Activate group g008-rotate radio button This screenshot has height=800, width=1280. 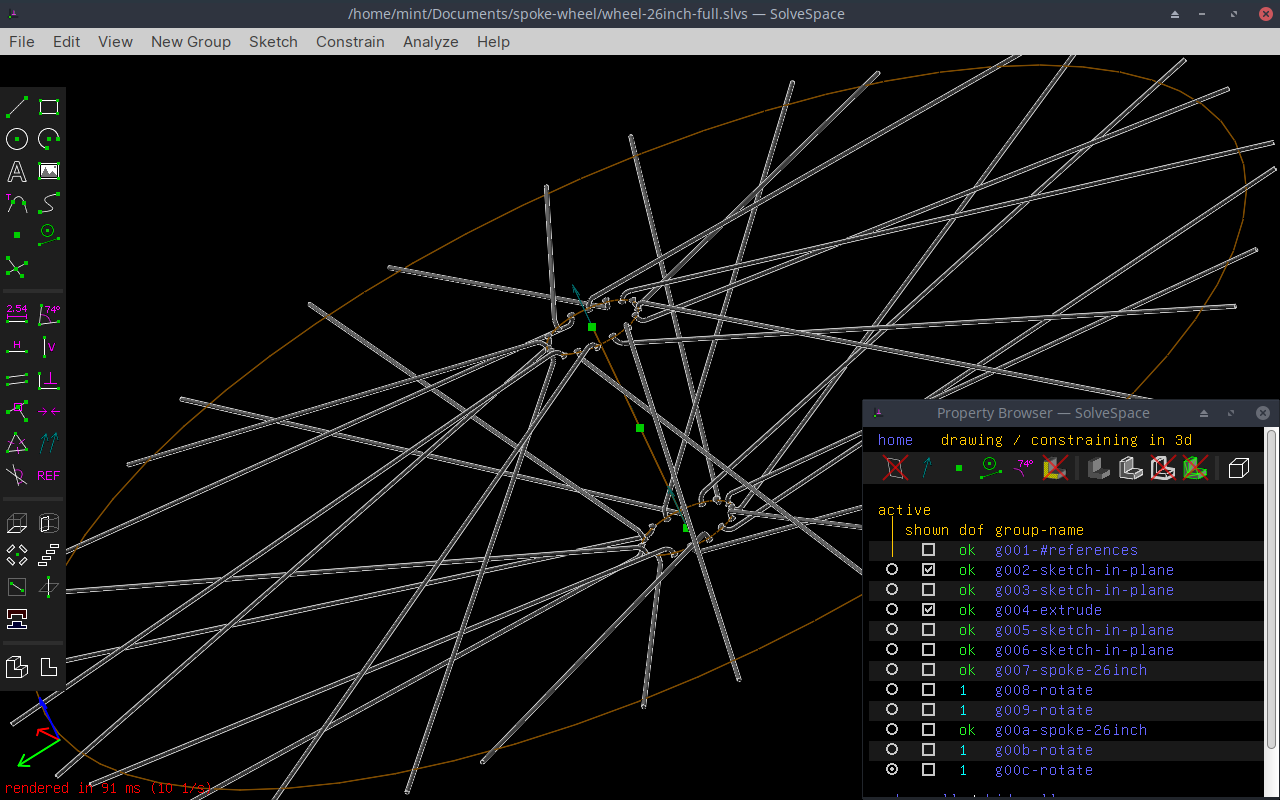coord(892,690)
